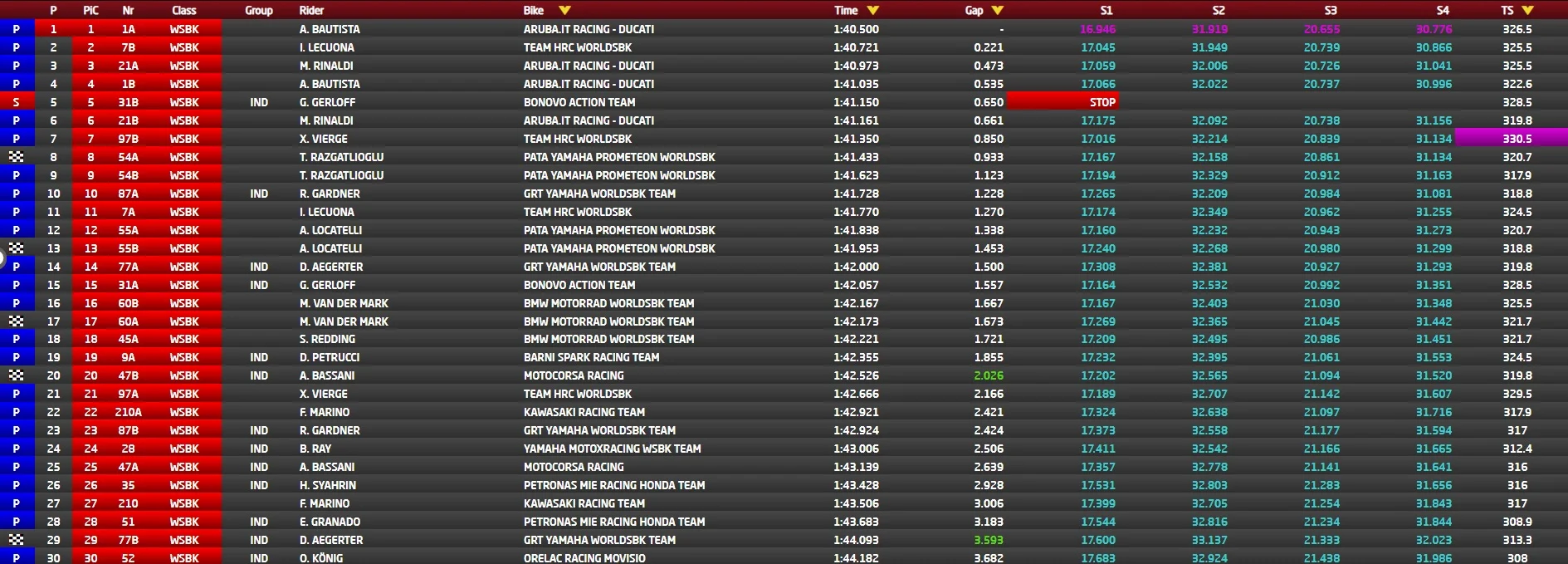Click the purple 31.919 best S2 time

click(1209, 29)
